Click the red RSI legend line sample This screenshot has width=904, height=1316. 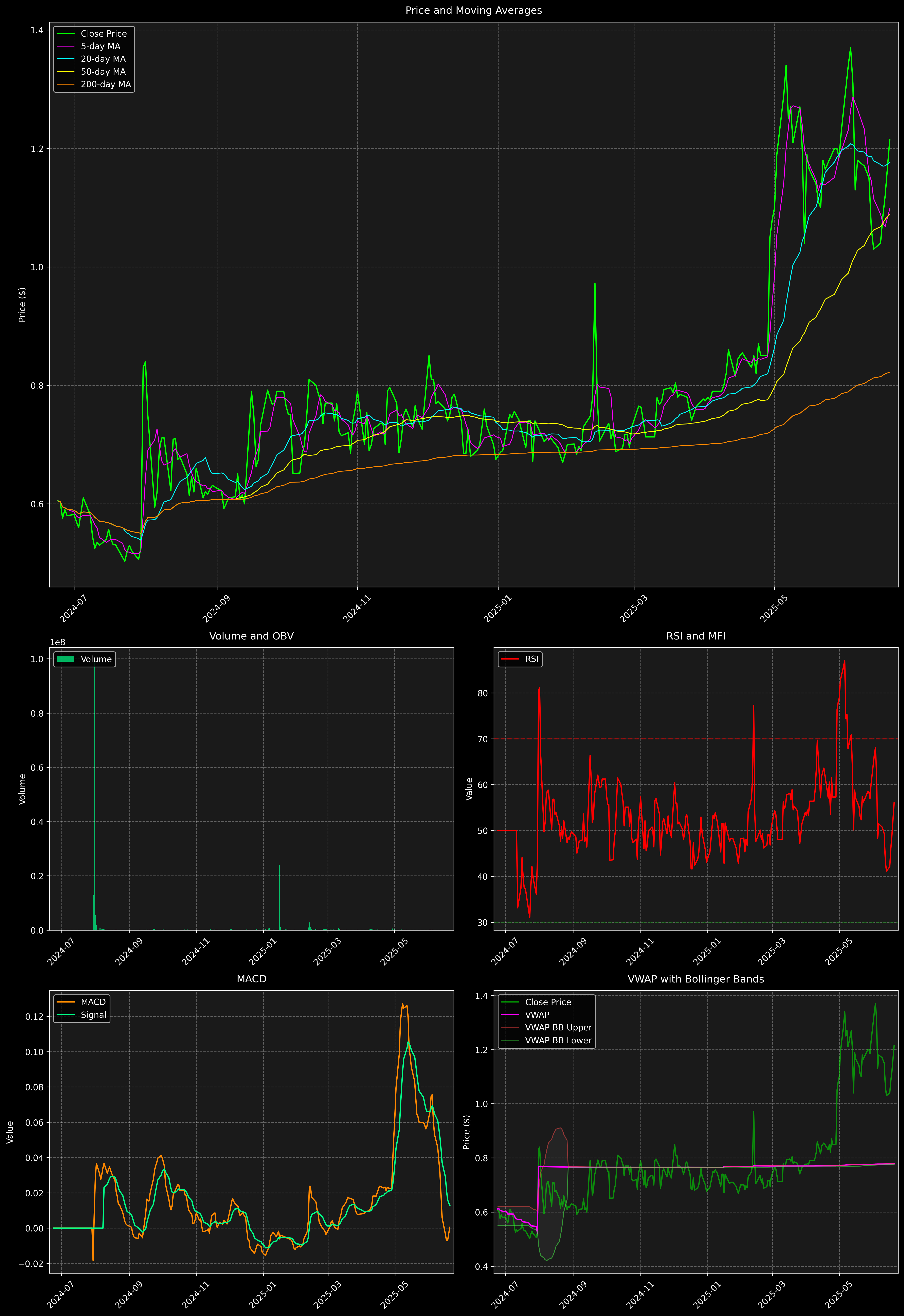point(510,659)
